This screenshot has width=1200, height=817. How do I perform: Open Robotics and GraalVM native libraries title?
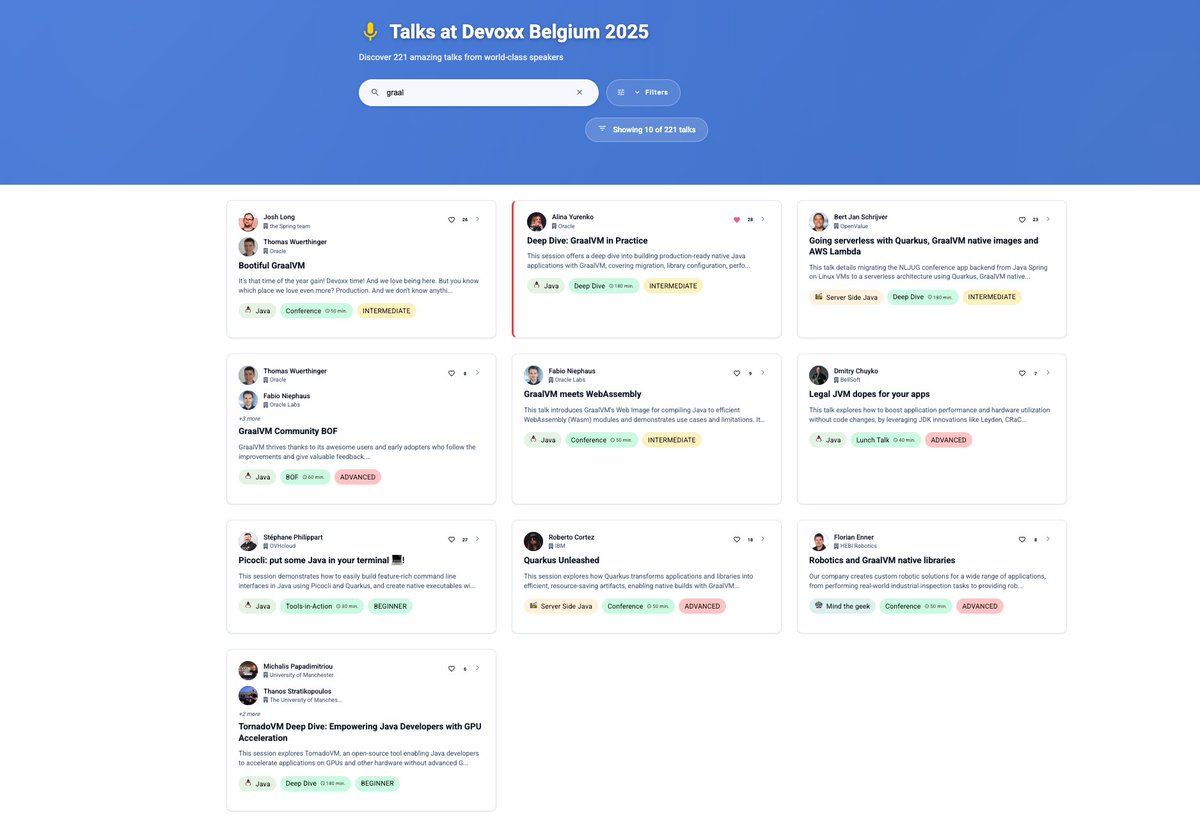point(882,560)
